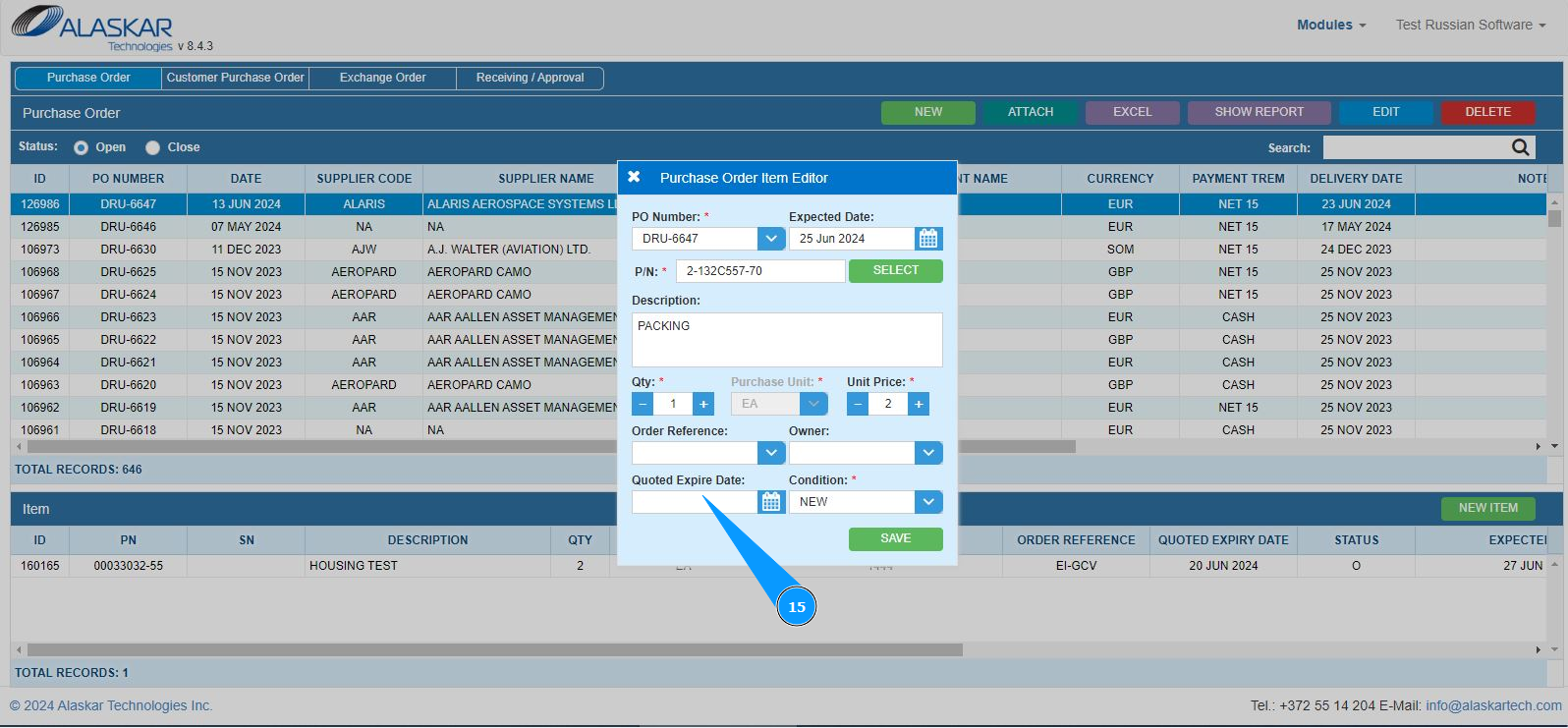
Task: Switch to the Customer Purchase Order tab
Action: click(x=236, y=78)
